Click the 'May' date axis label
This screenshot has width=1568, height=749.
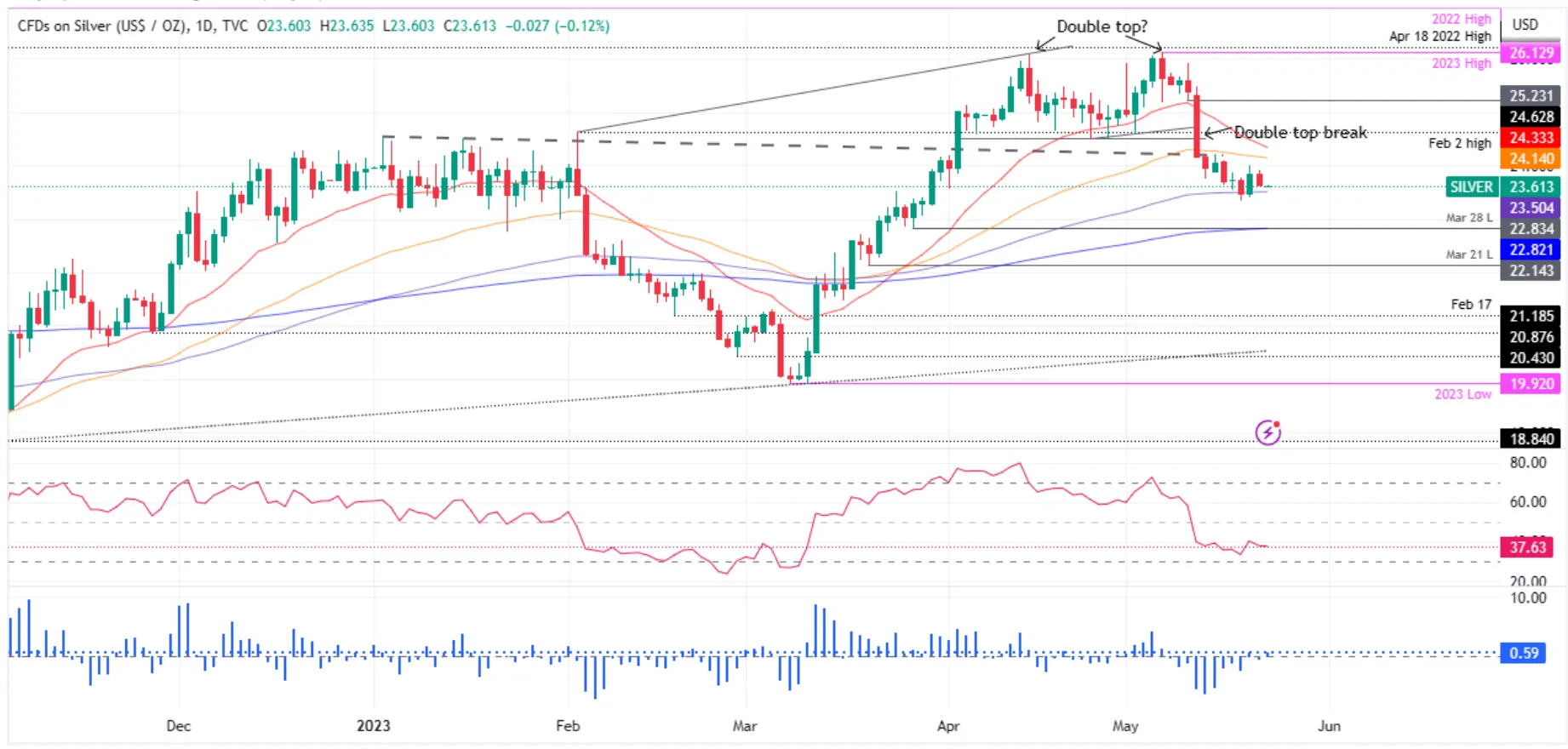coord(1125,726)
